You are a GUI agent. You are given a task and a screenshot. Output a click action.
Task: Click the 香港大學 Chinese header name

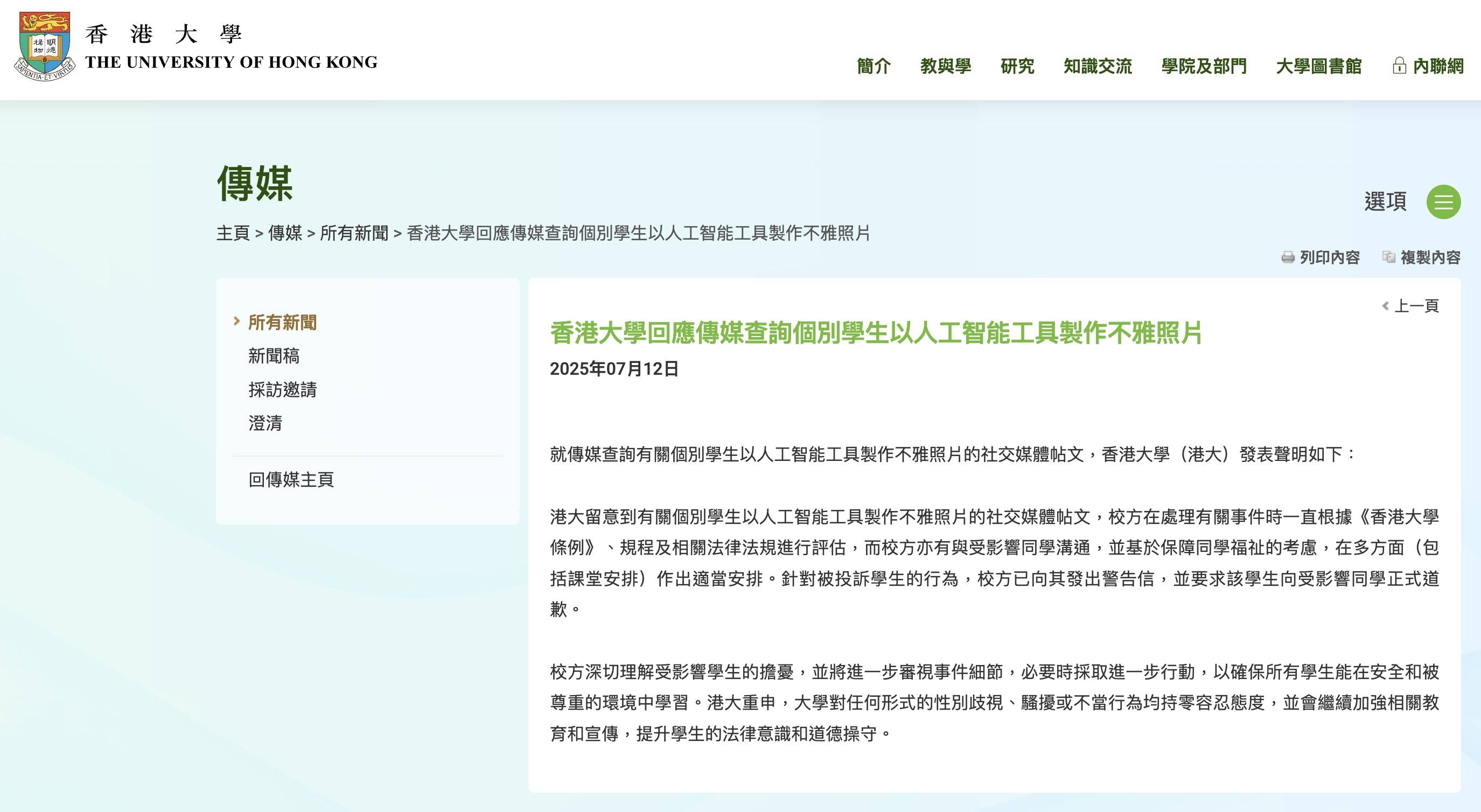click(164, 34)
